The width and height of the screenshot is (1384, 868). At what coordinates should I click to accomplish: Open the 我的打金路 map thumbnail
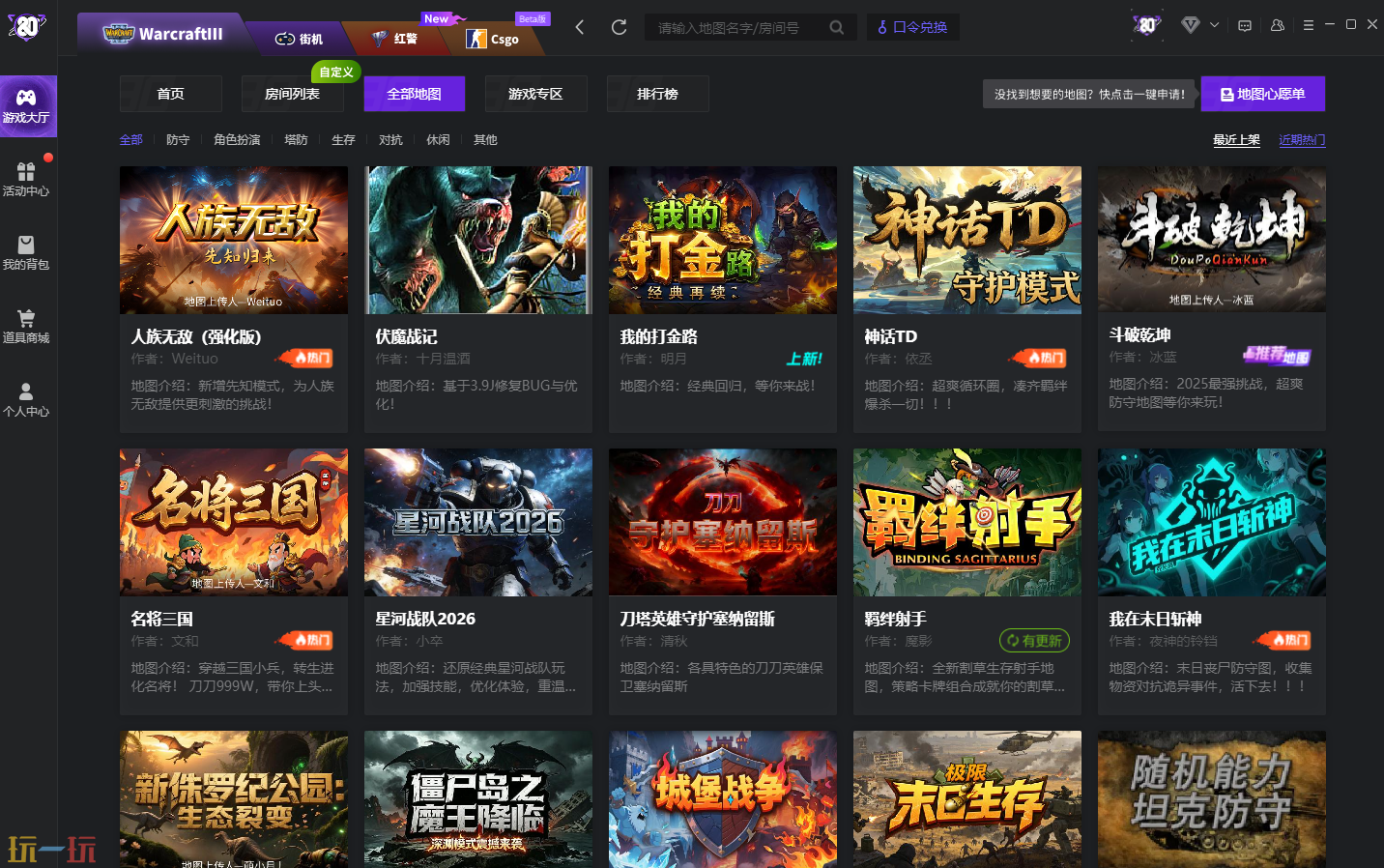click(723, 240)
